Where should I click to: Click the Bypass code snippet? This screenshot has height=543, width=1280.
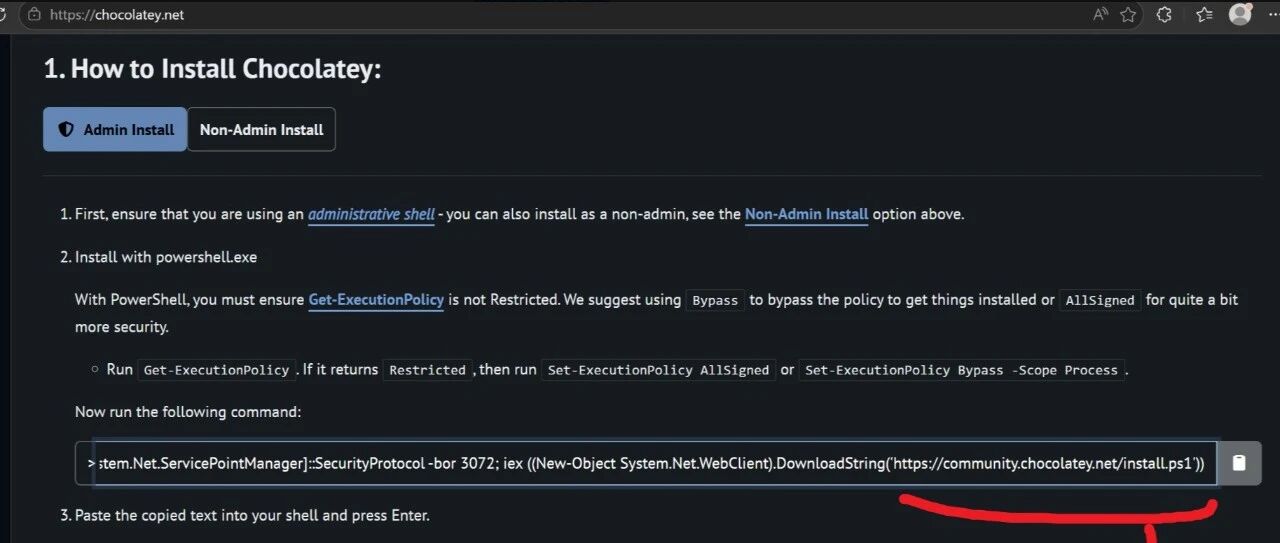(715, 300)
